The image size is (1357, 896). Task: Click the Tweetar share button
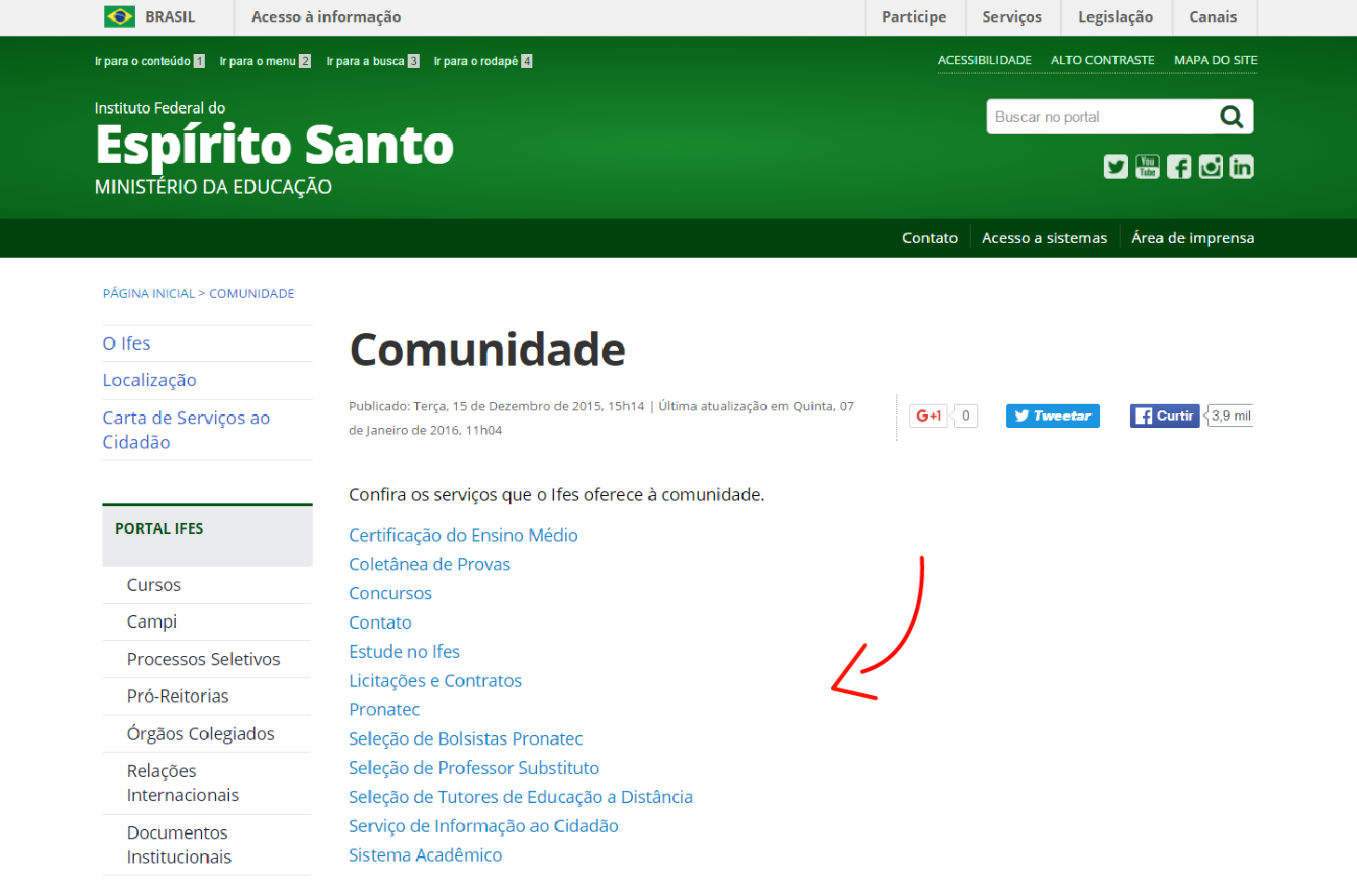[1052, 416]
